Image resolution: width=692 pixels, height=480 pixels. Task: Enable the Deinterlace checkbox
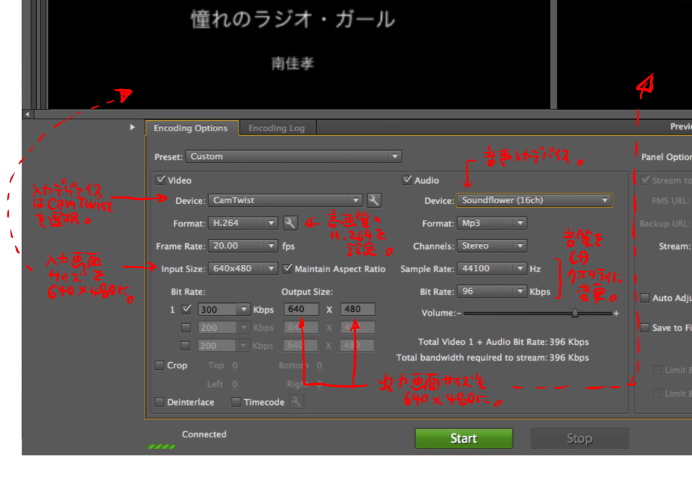point(159,402)
